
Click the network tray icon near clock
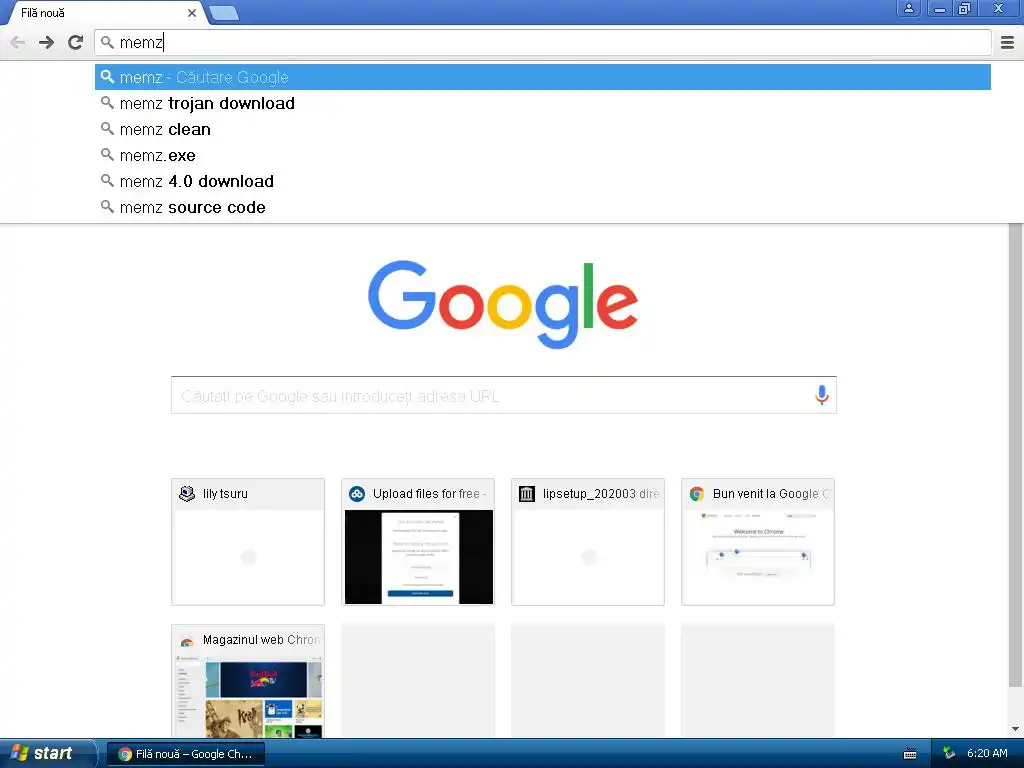(949, 753)
